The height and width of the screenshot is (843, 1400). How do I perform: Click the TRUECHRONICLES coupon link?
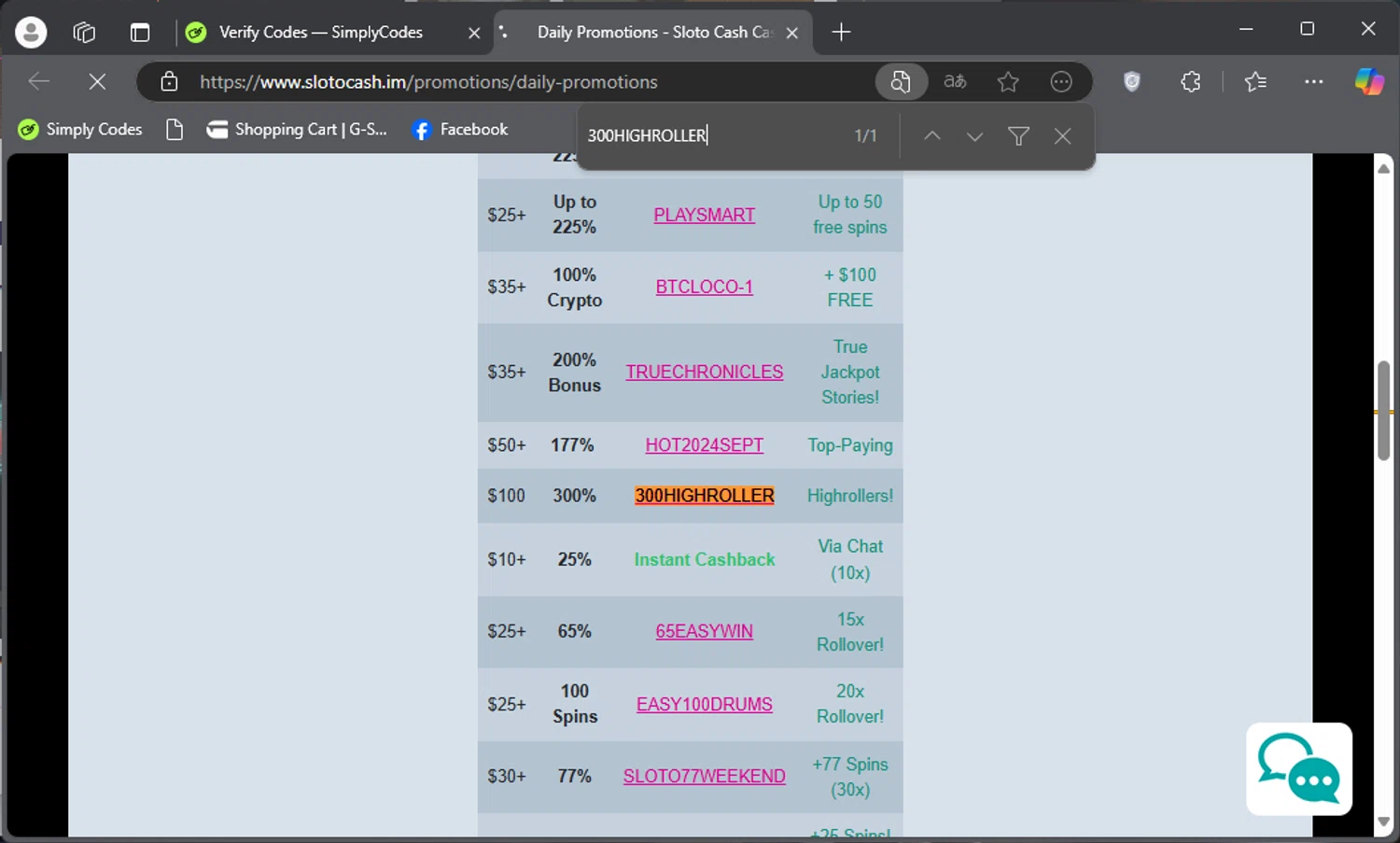point(705,372)
